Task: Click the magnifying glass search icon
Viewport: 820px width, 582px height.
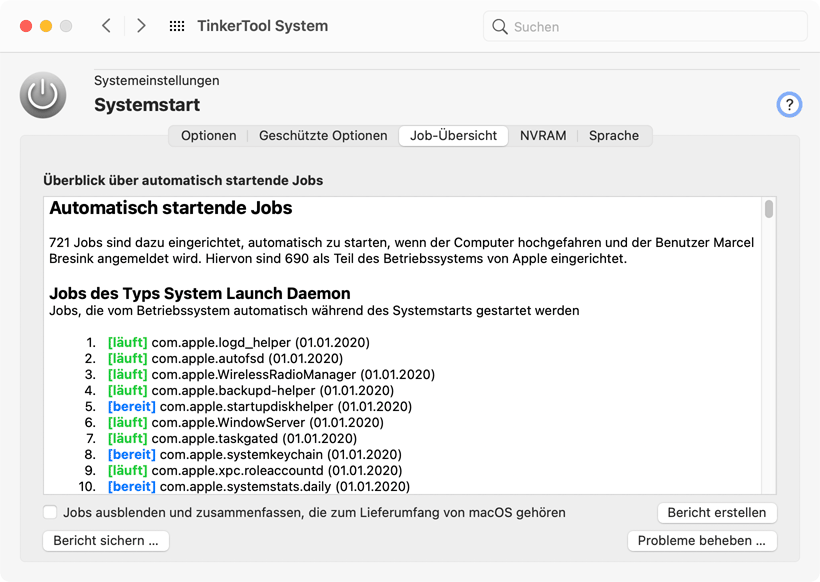Action: click(x=500, y=27)
